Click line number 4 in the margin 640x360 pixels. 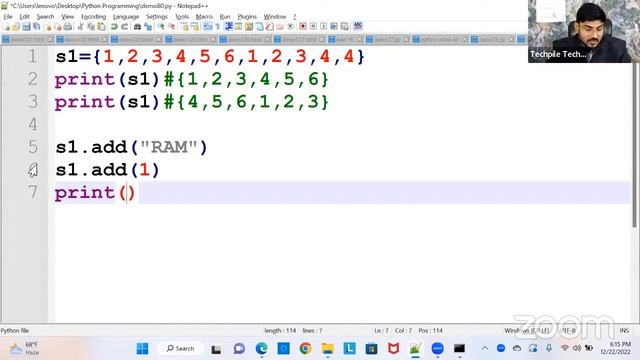pyautogui.click(x=33, y=124)
